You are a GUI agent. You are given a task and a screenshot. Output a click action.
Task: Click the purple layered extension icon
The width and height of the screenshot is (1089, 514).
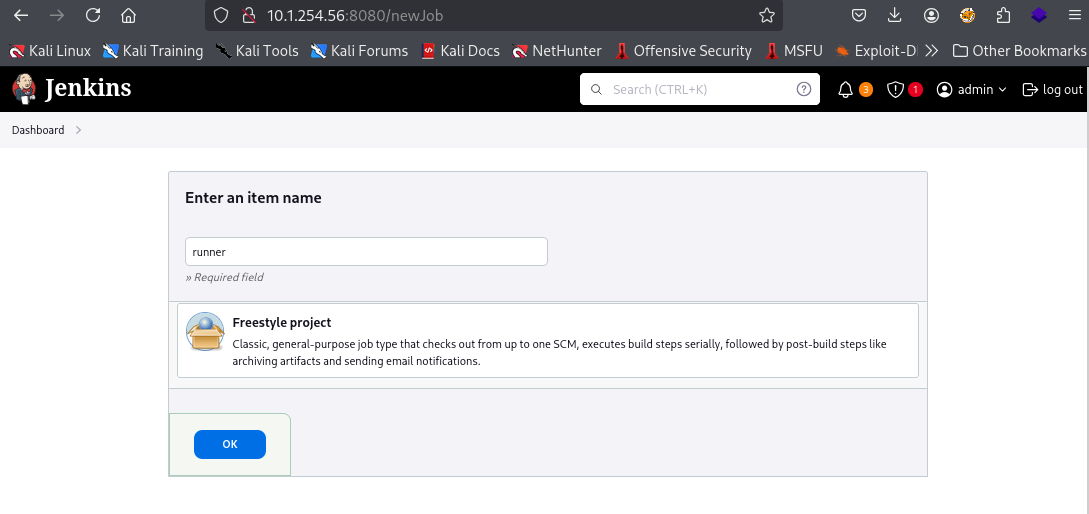click(x=1039, y=15)
